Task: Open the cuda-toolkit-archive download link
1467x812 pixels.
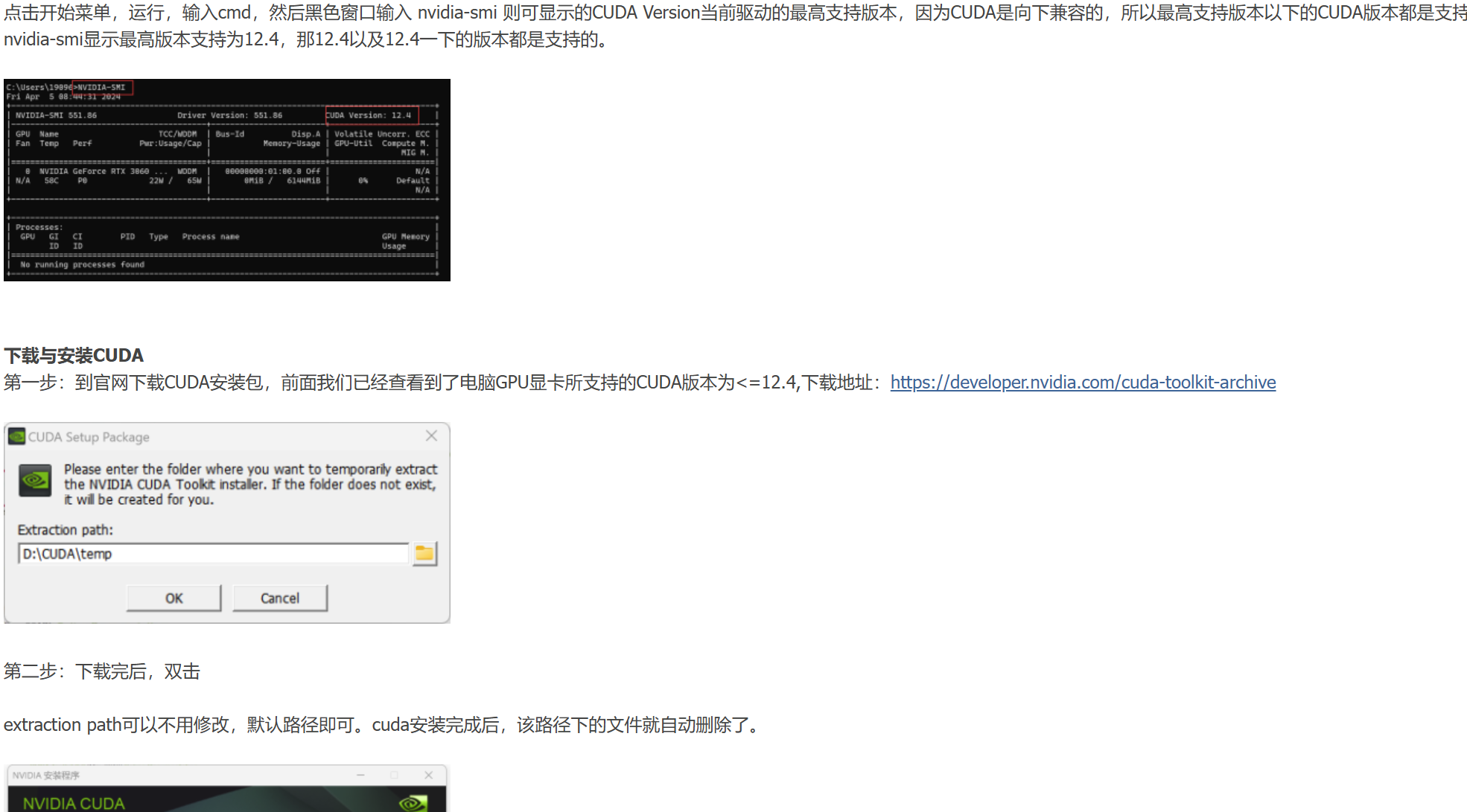Action: (1083, 383)
